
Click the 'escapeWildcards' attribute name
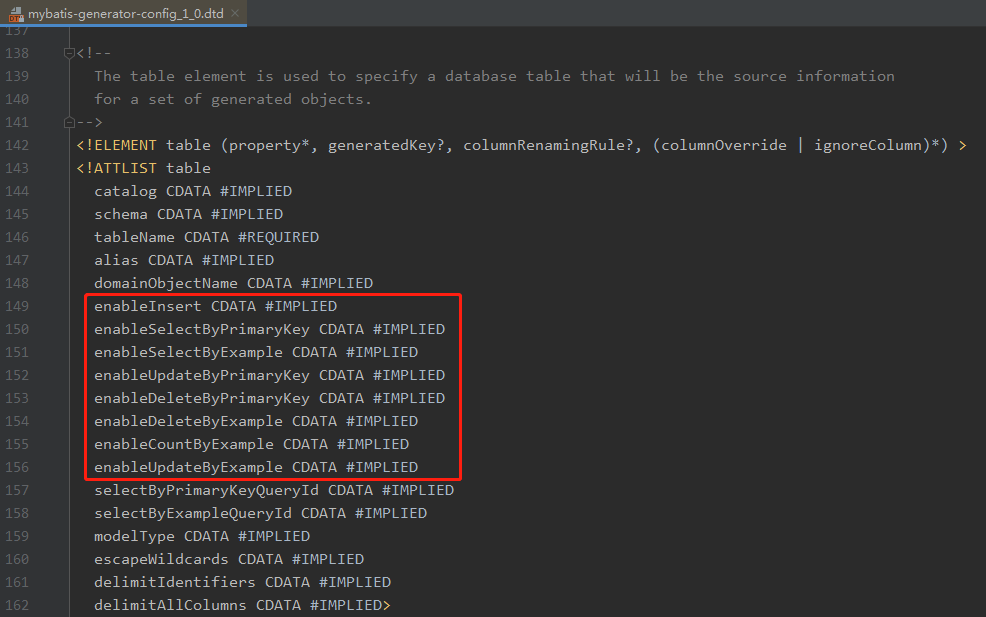coord(162,560)
